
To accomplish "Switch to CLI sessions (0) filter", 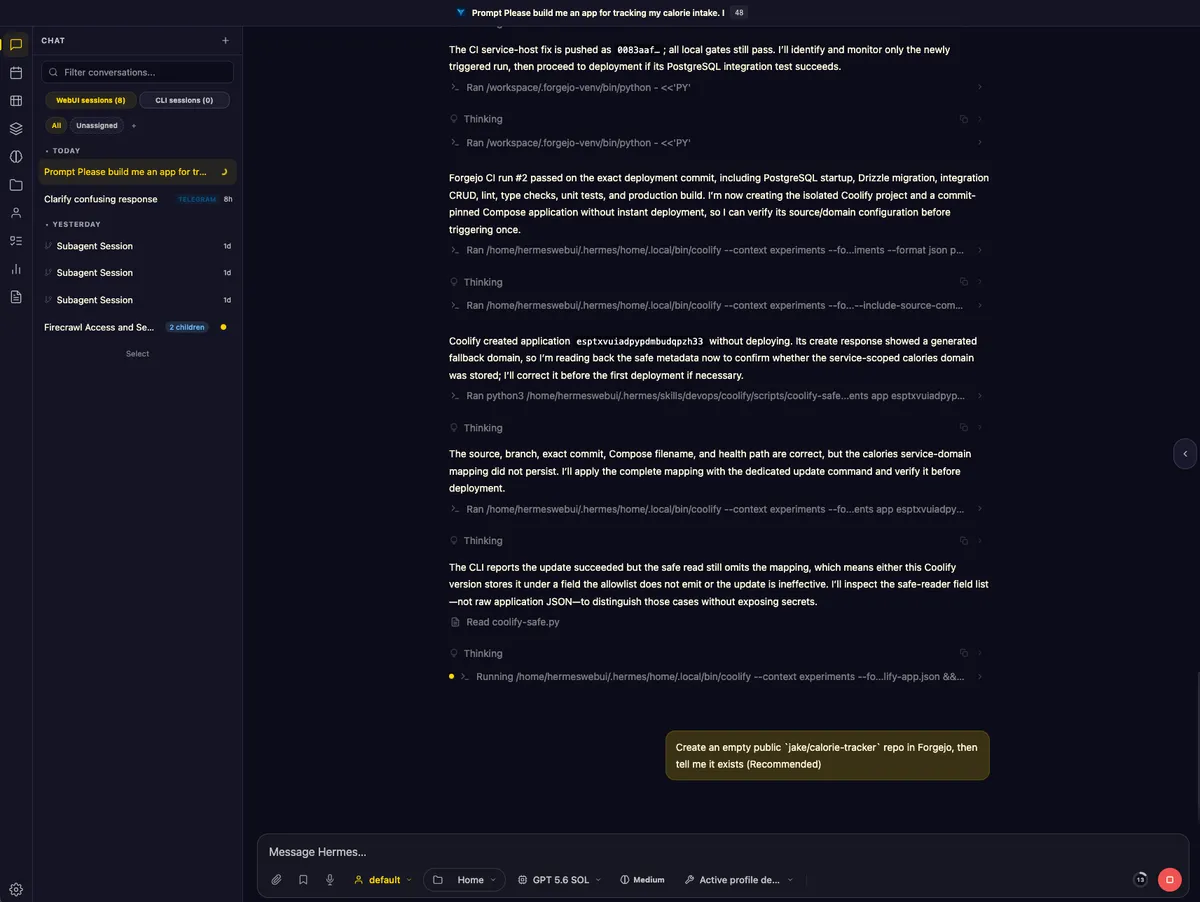I will (184, 100).
